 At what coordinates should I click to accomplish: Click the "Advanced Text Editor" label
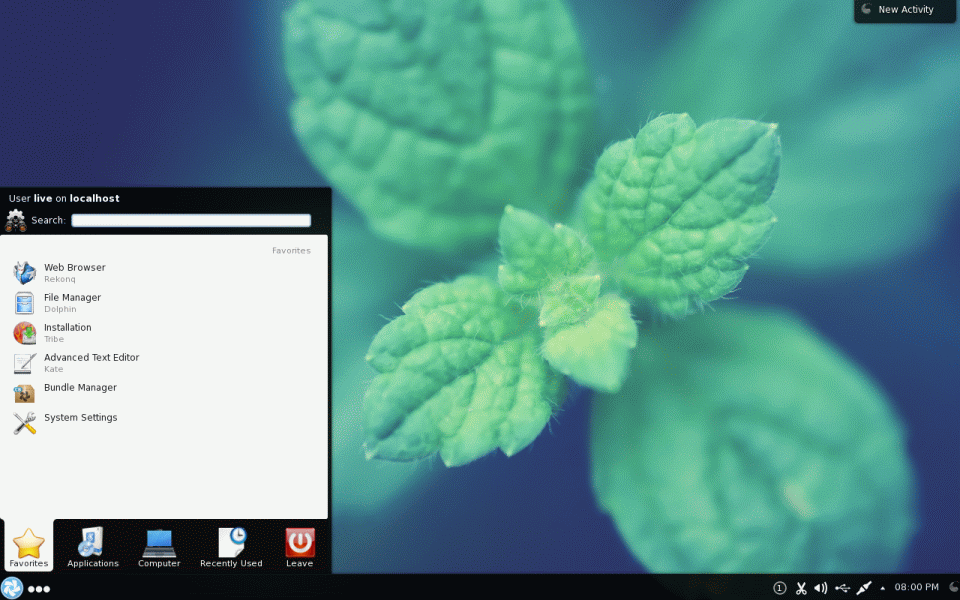pos(92,358)
